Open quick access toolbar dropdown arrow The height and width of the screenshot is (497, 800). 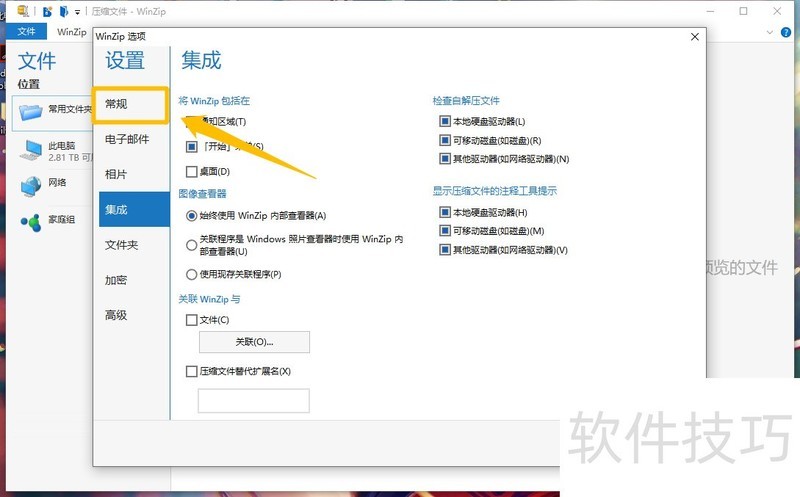78,12
